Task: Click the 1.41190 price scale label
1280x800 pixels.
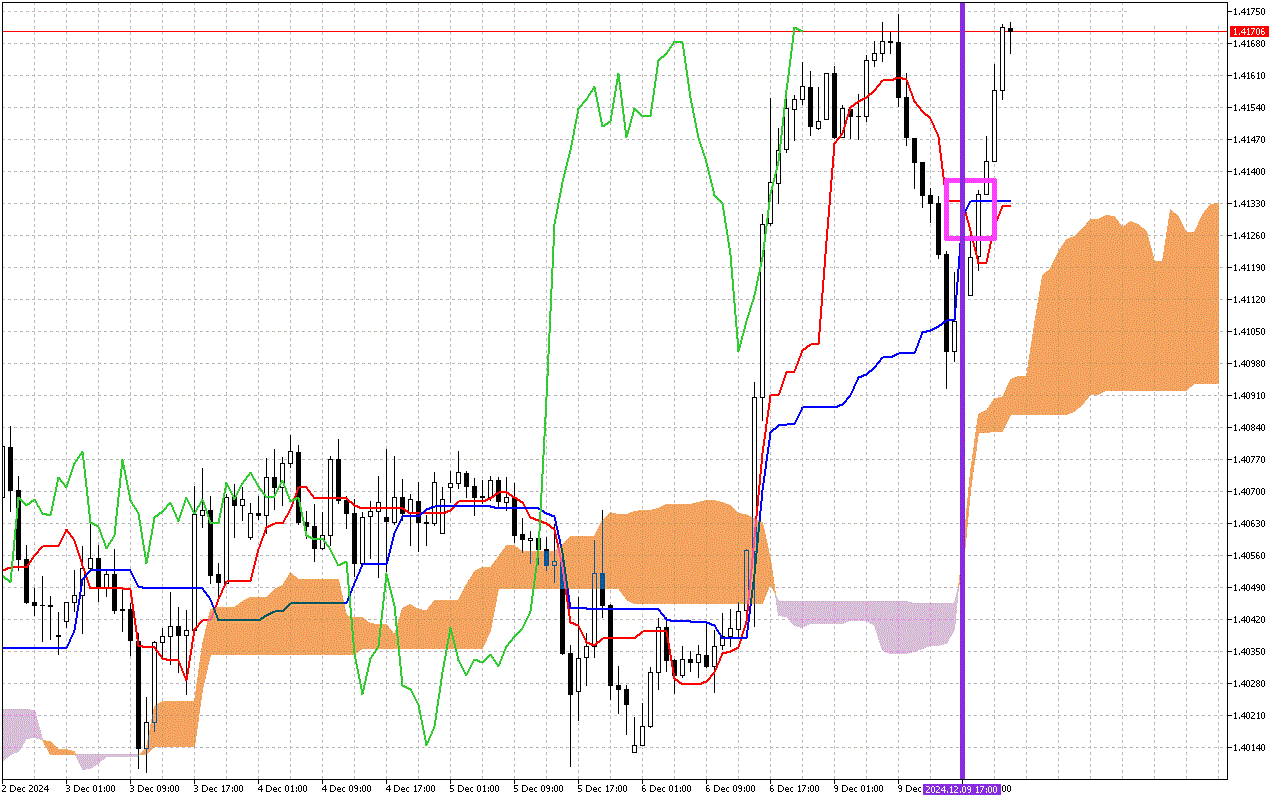Action: (1248, 268)
